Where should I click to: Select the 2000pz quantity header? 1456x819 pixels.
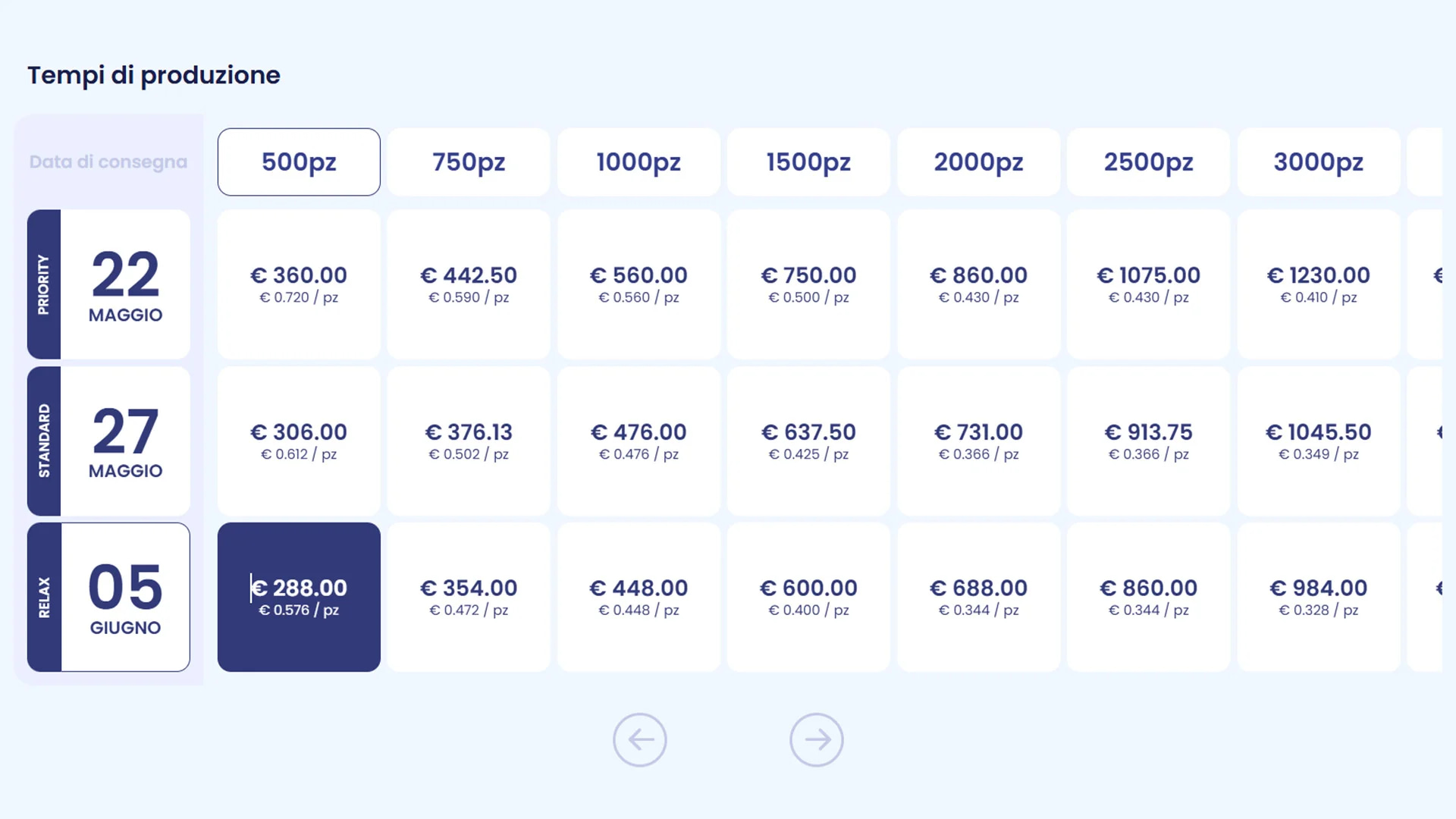coord(979,162)
